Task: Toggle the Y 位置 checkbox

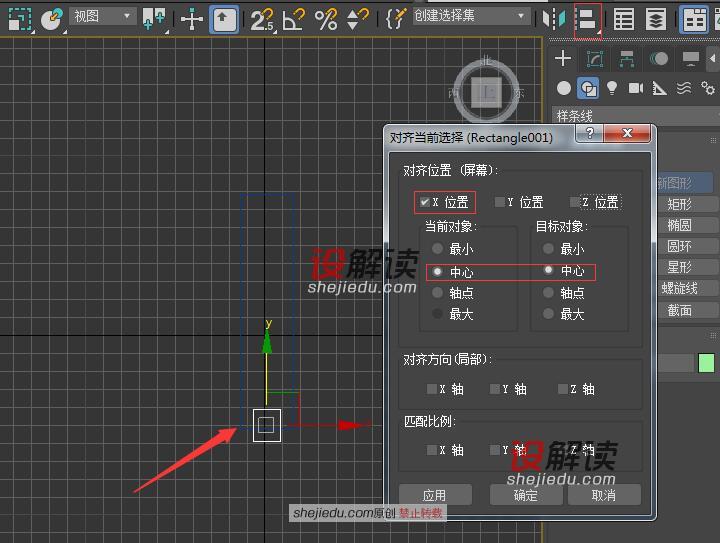Action: 500,202
